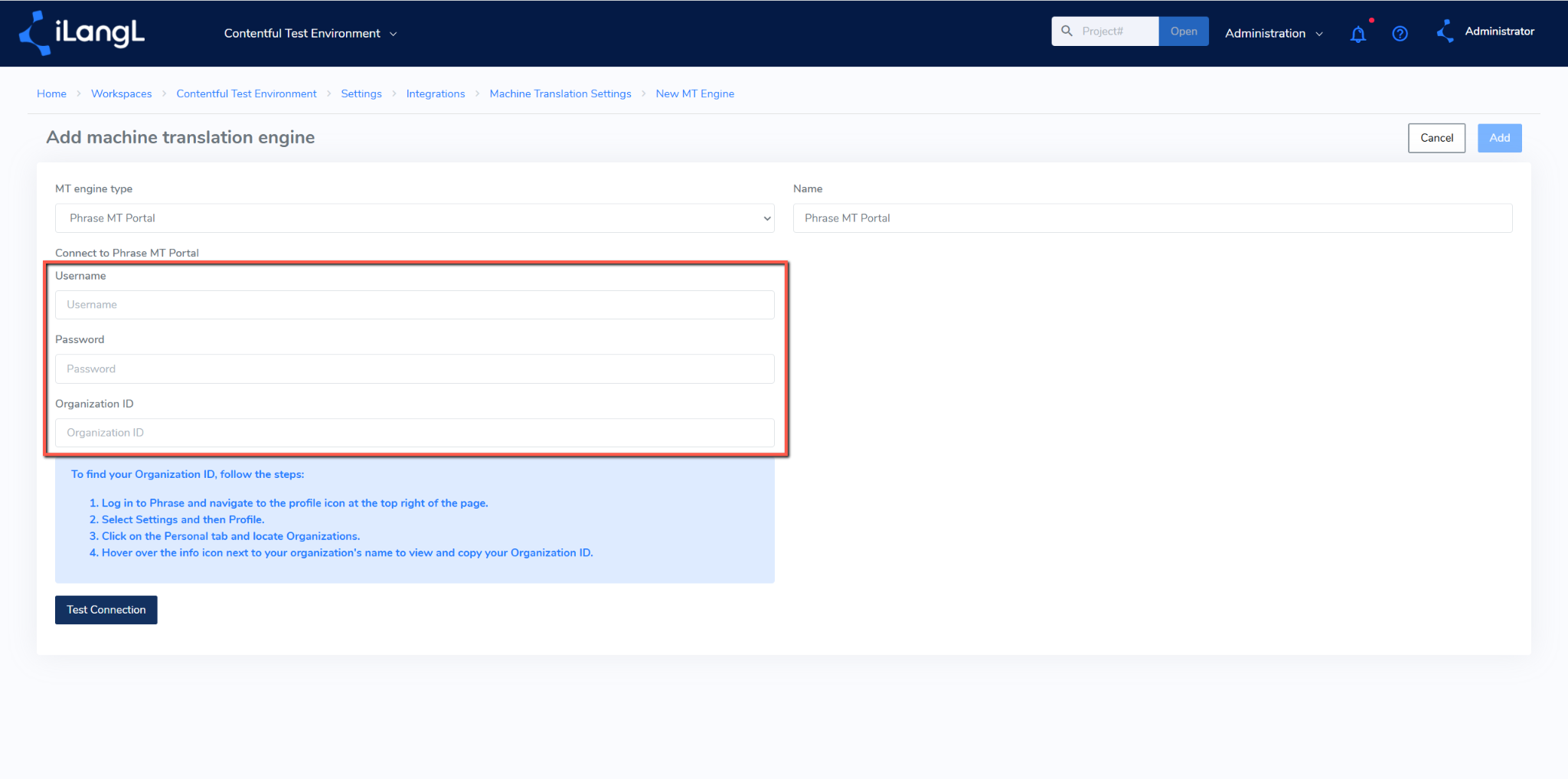Open Settings breadcrumb
The image size is (1568, 779).
click(361, 93)
